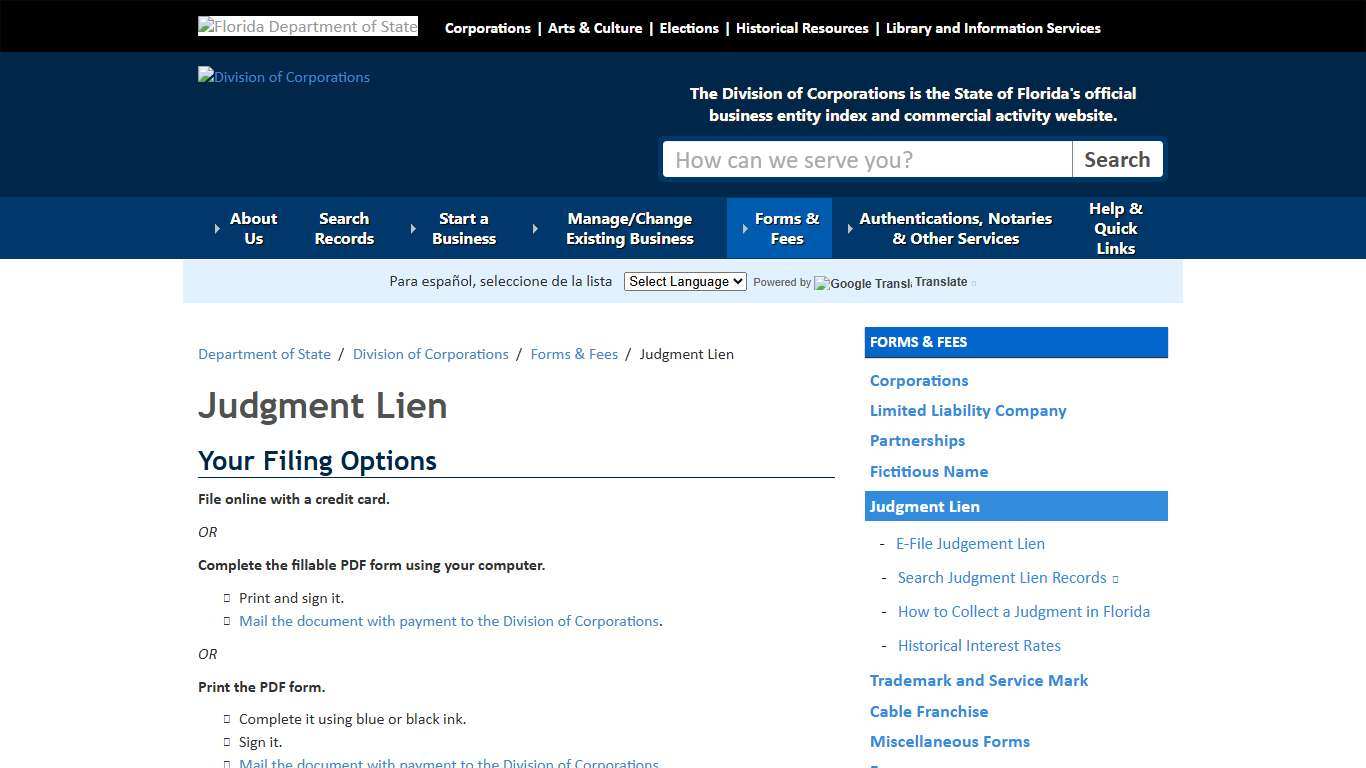
Task: Open the Select Language dropdown
Action: click(x=685, y=281)
